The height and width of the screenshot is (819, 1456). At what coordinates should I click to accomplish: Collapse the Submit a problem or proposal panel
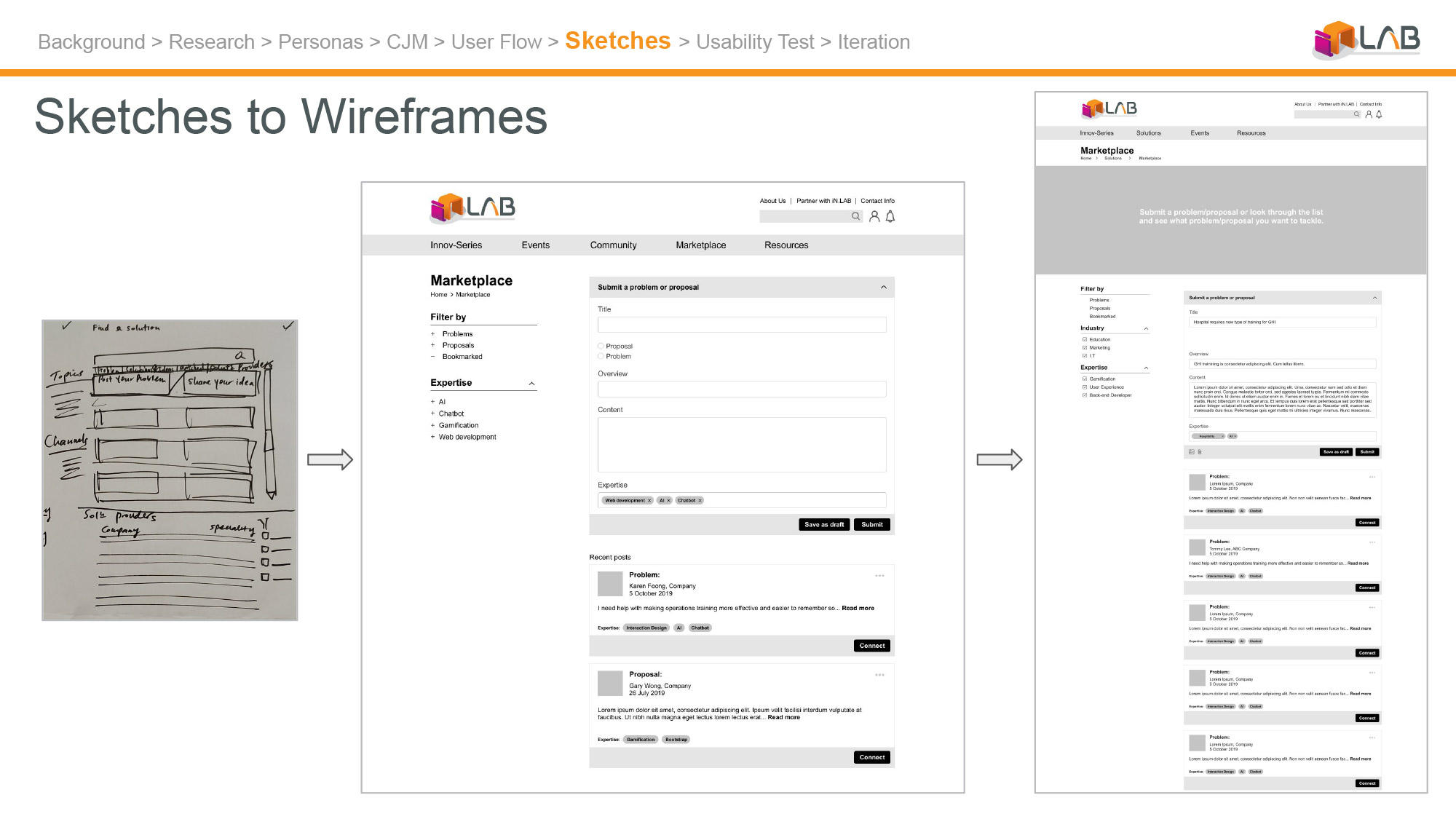point(884,288)
